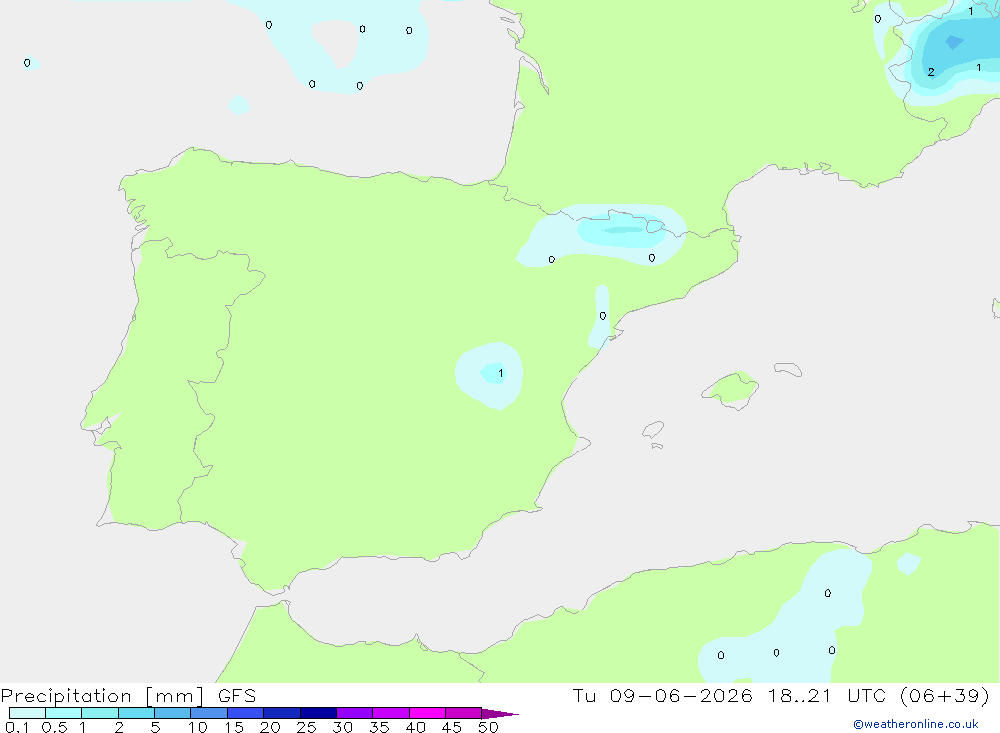
Task: Click the "Precipitation" title word
Action: coord(66,696)
